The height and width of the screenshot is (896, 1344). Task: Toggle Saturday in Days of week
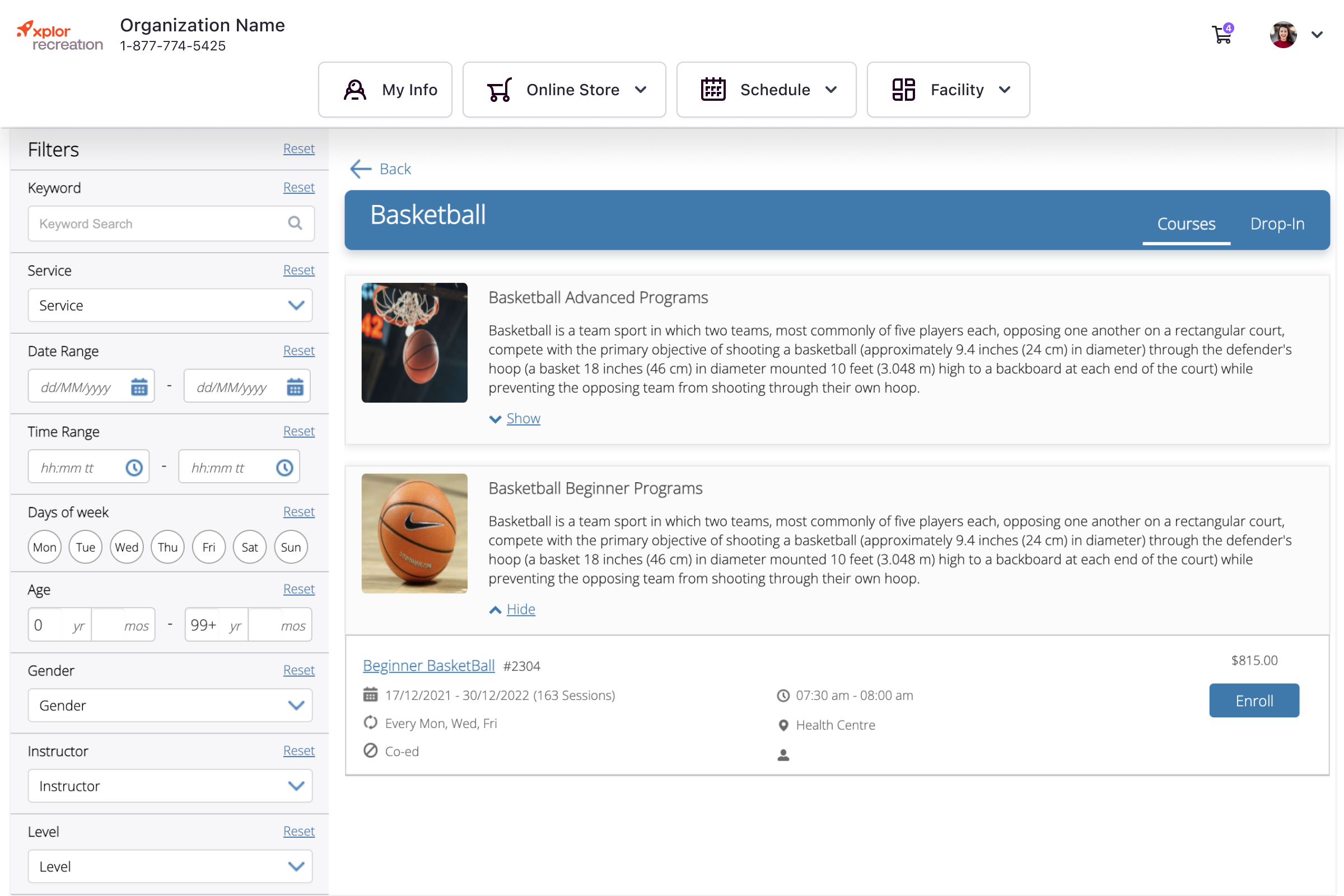point(250,547)
